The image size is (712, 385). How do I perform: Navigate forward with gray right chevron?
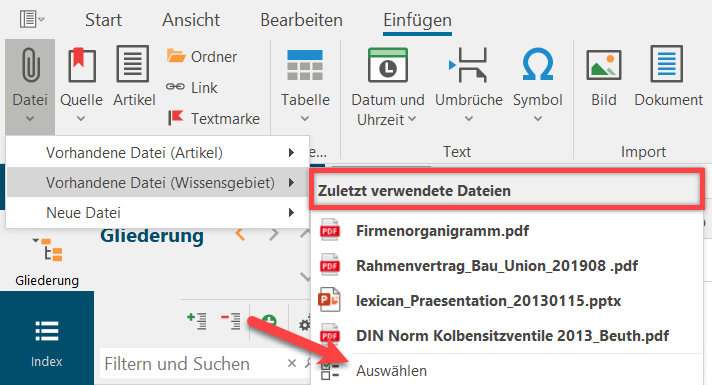(x=274, y=235)
